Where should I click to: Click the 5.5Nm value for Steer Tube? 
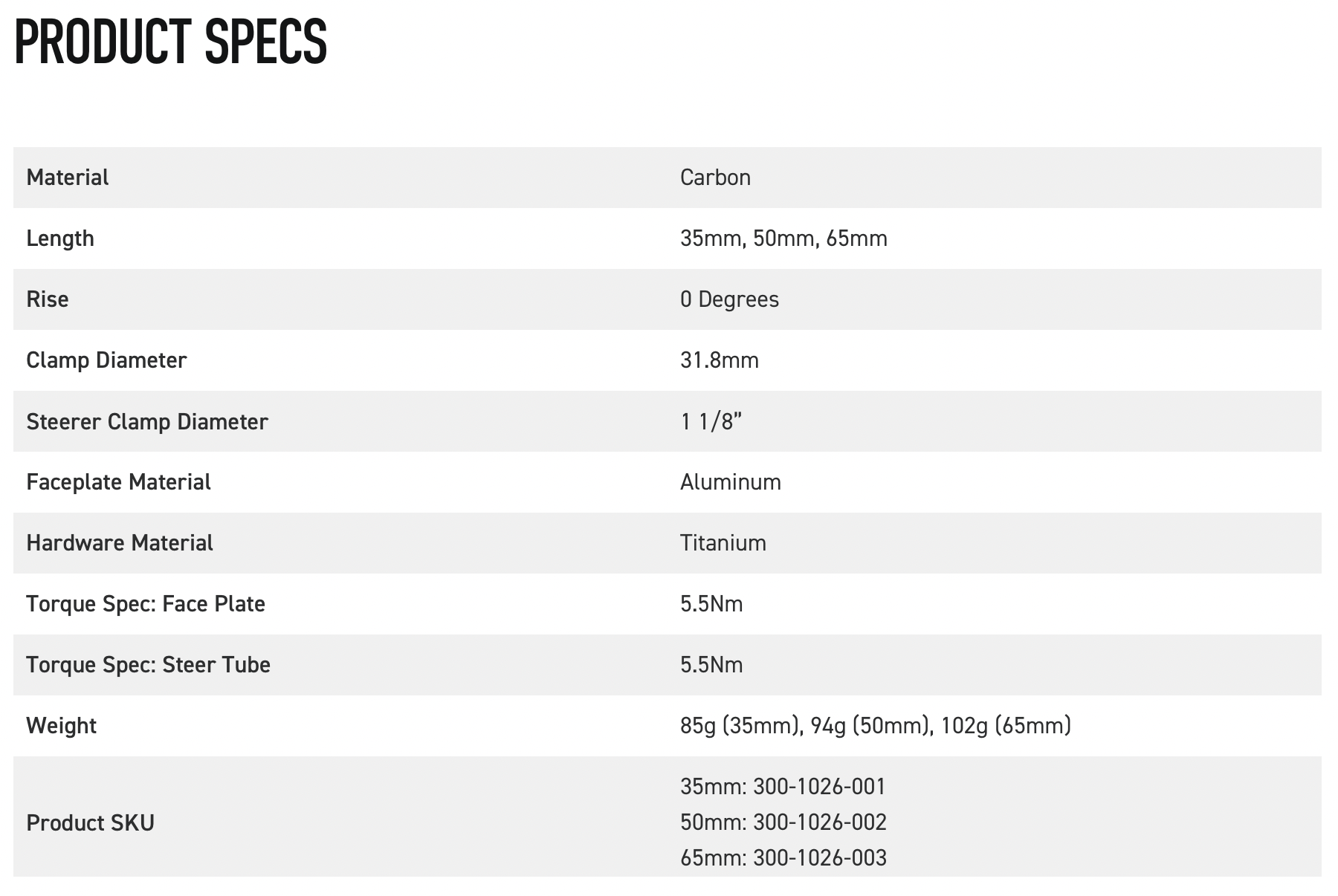tap(711, 664)
